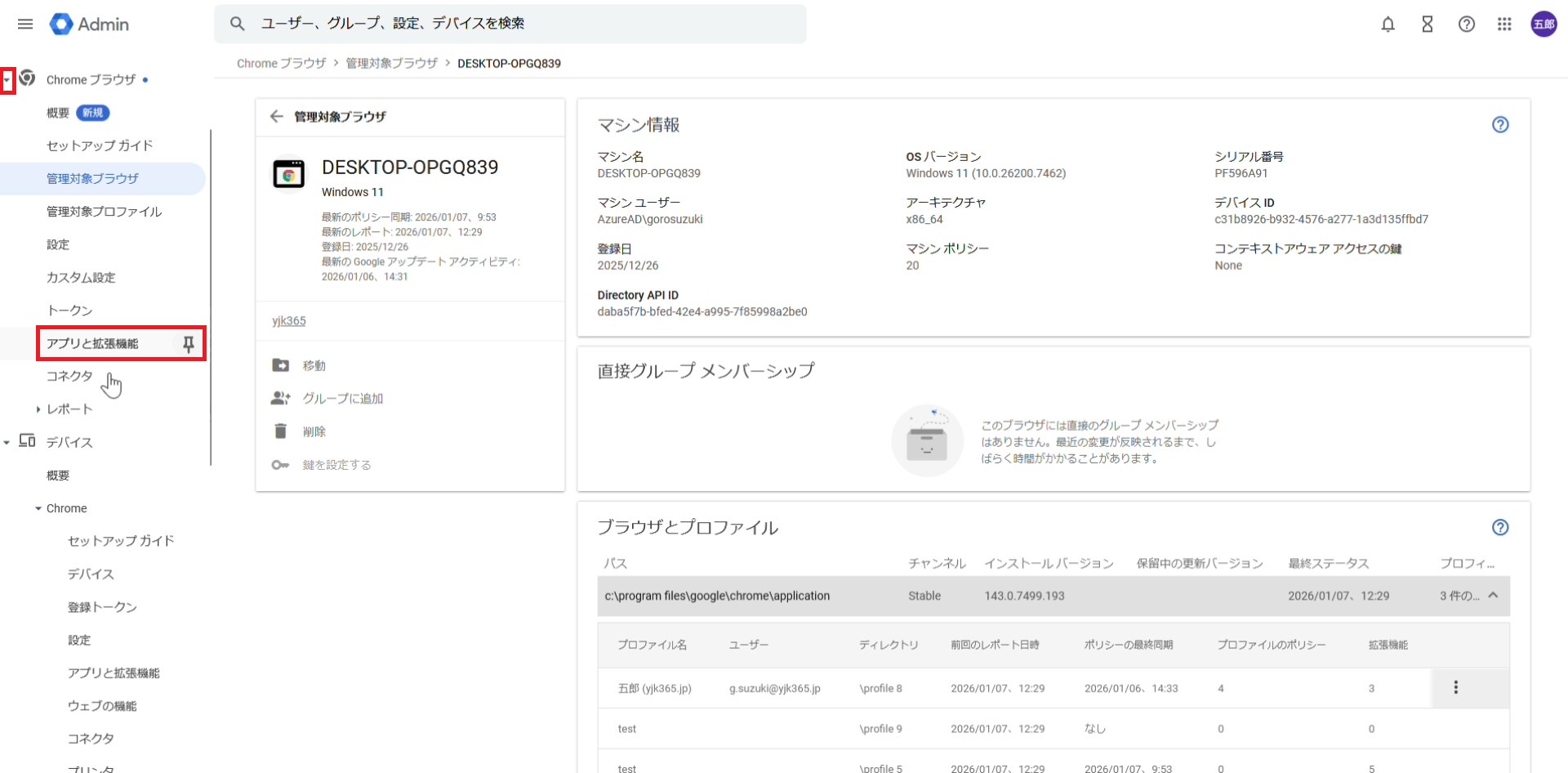Expand the レポート tree item

[x=38, y=409]
